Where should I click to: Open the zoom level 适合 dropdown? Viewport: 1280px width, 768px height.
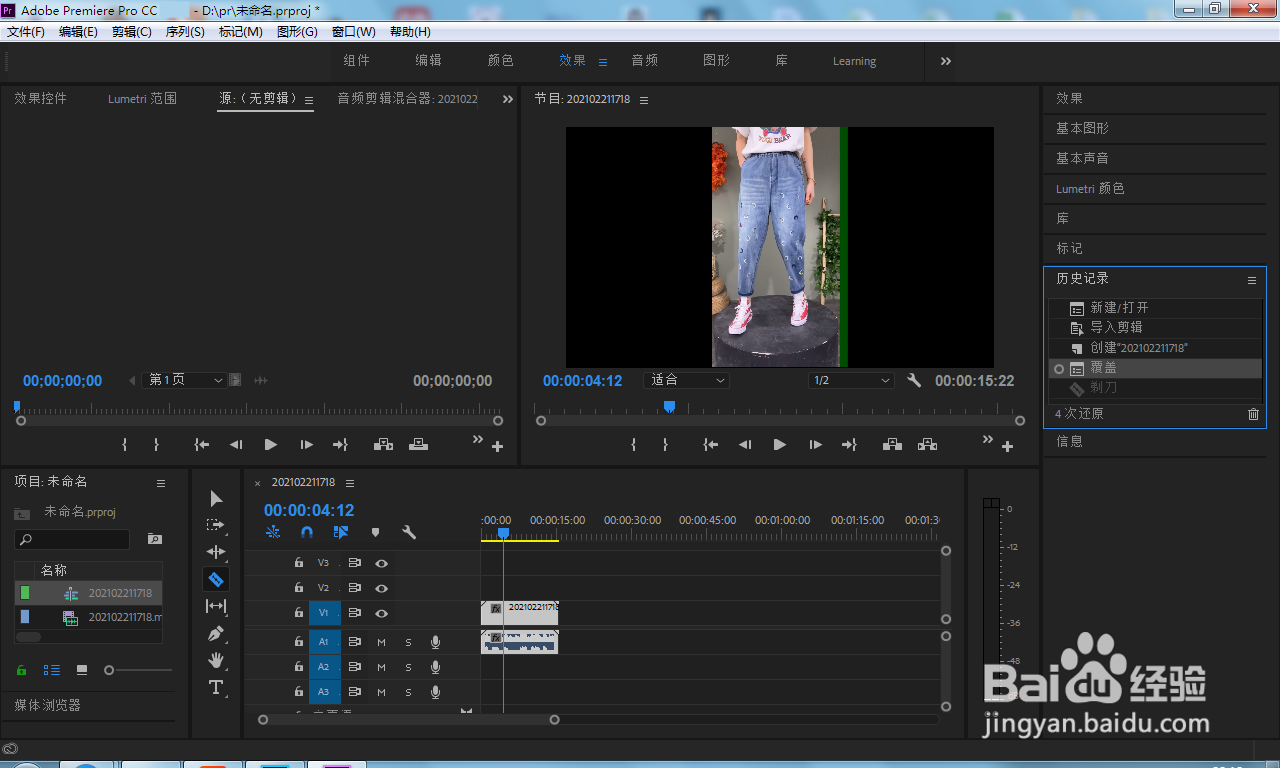[x=686, y=381]
